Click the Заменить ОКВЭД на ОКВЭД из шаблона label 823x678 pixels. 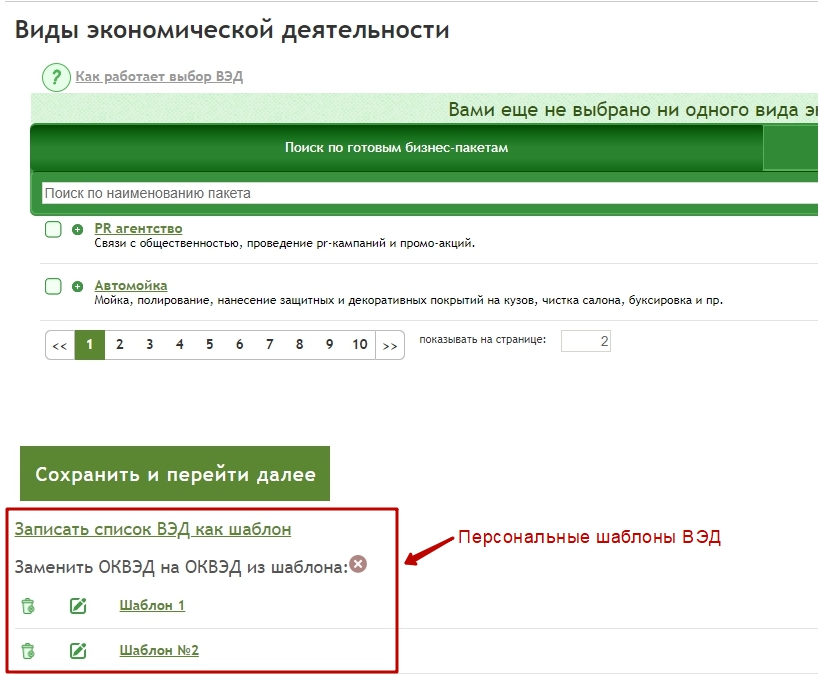181,567
